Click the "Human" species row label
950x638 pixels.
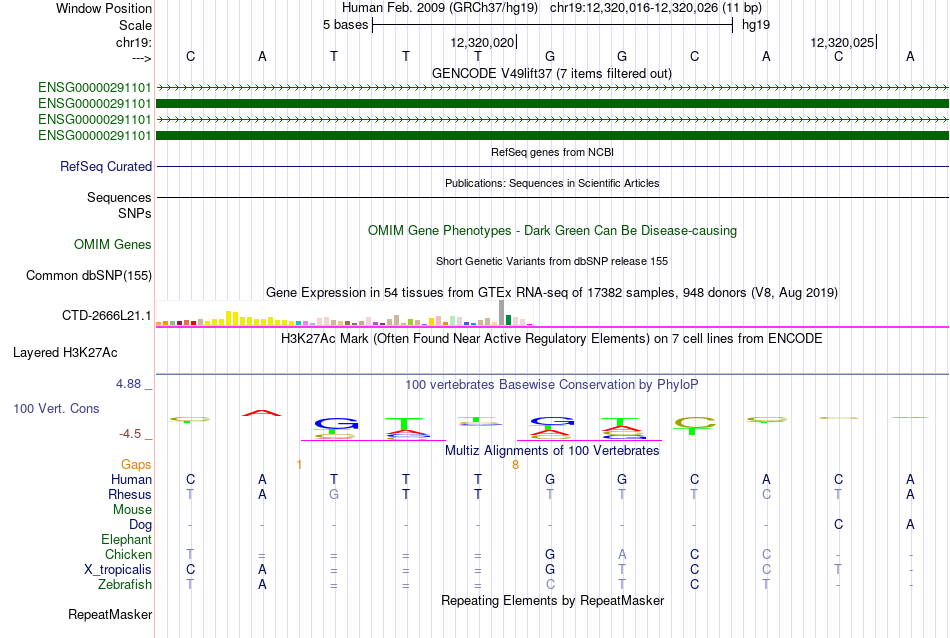[x=131, y=480]
